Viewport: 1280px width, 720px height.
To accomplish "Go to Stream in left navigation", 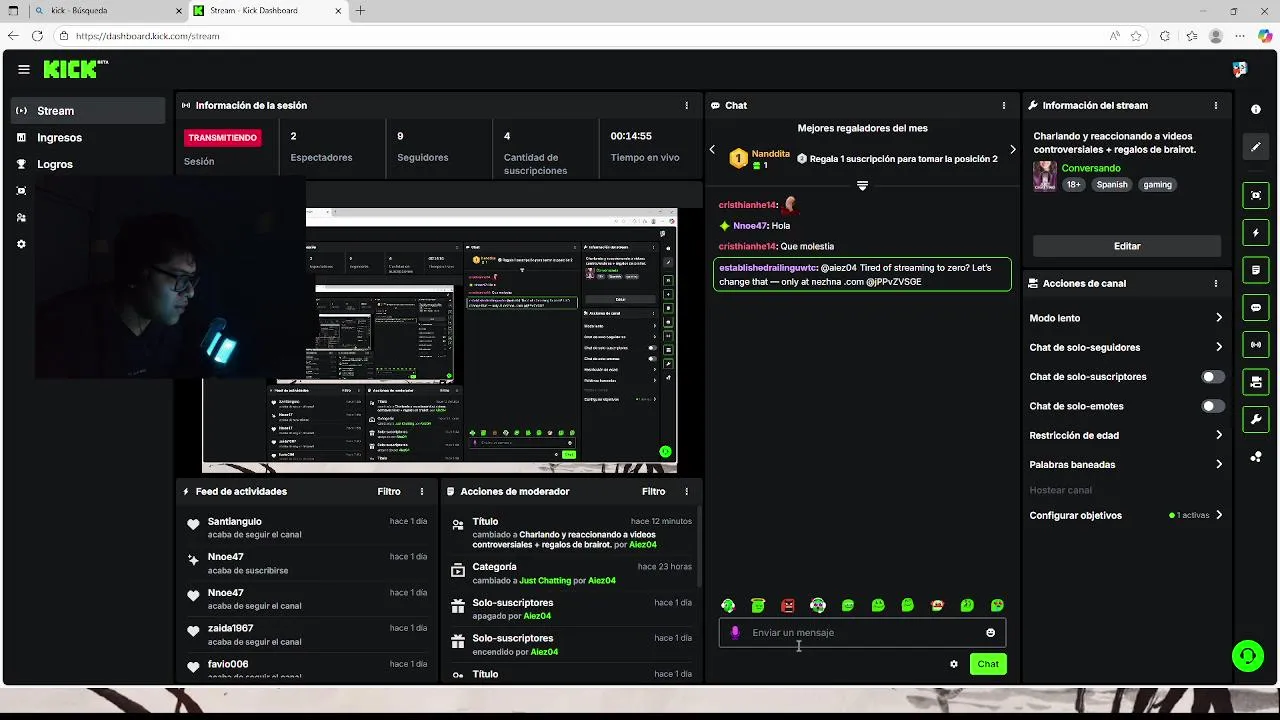I will (x=88, y=111).
